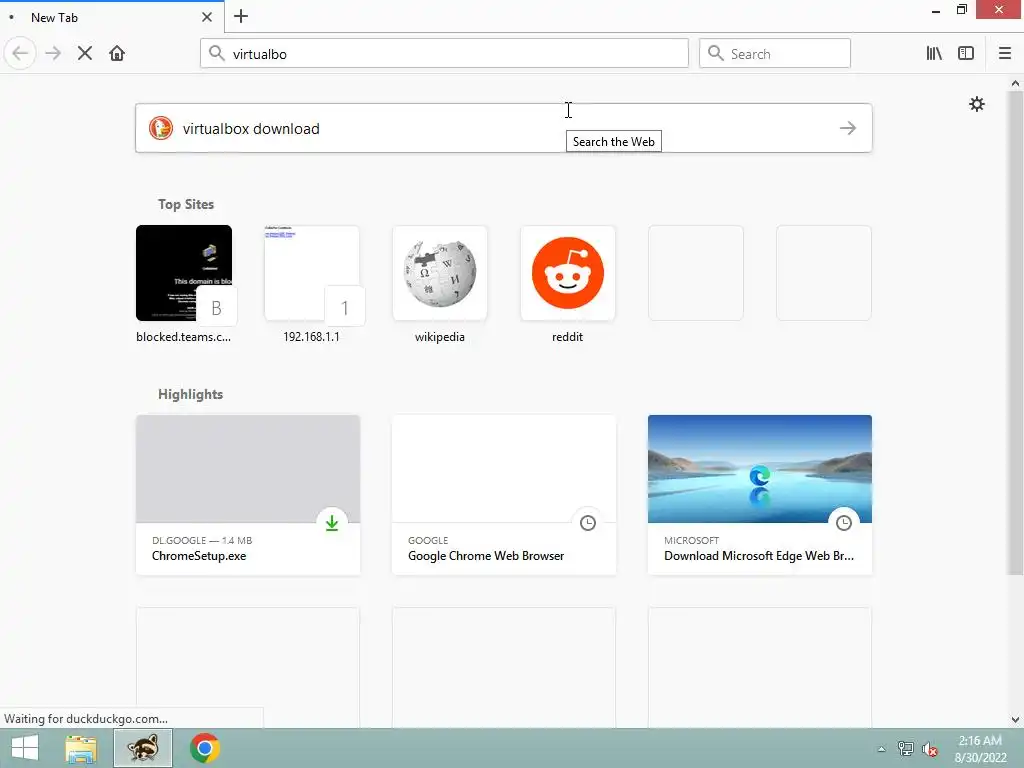Open the 192.168.1.1 top site tile
Viewport: 1024px width, 768px height.
click(x=312, y=283)
